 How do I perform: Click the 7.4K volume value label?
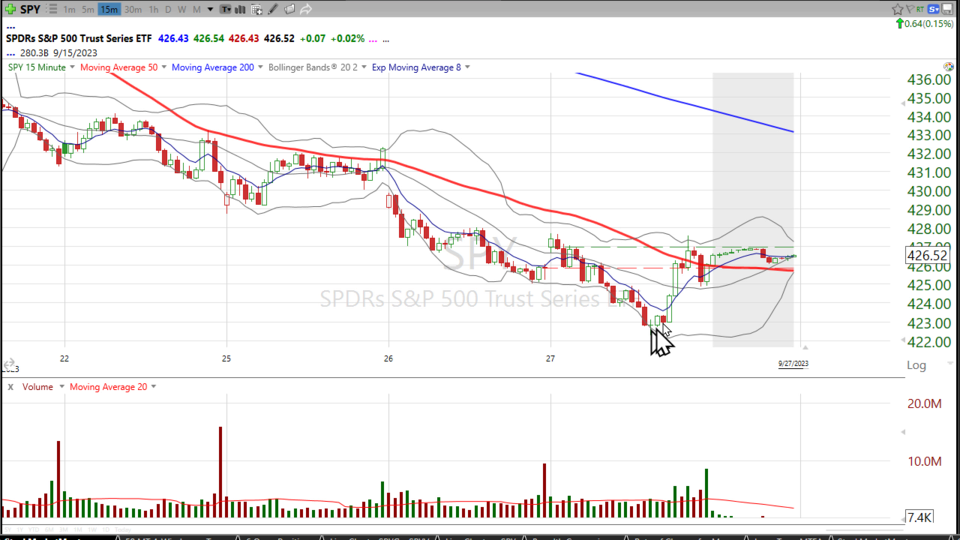tap(919, 517)
